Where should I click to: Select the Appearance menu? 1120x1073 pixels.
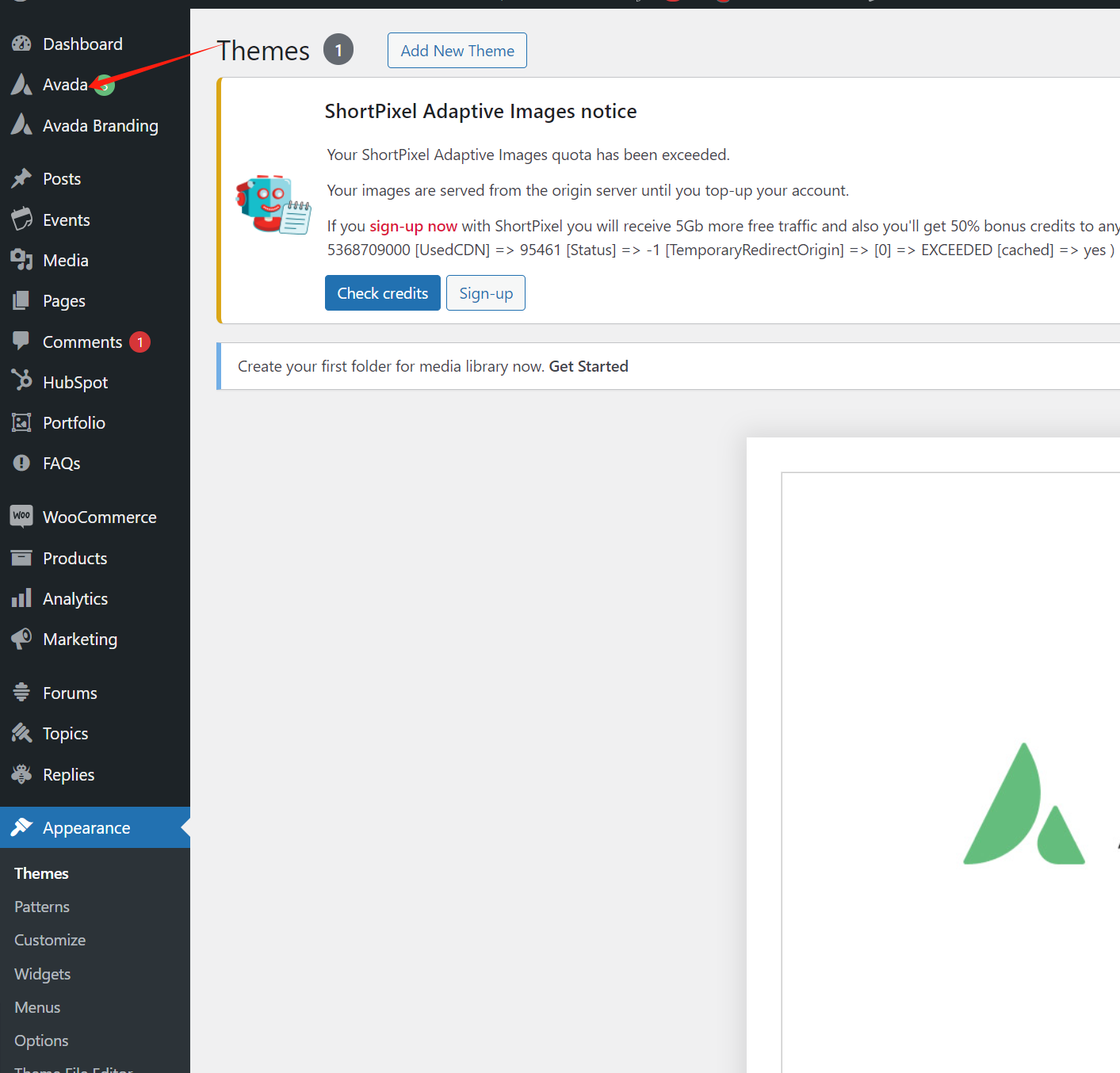tap(95, 827)
